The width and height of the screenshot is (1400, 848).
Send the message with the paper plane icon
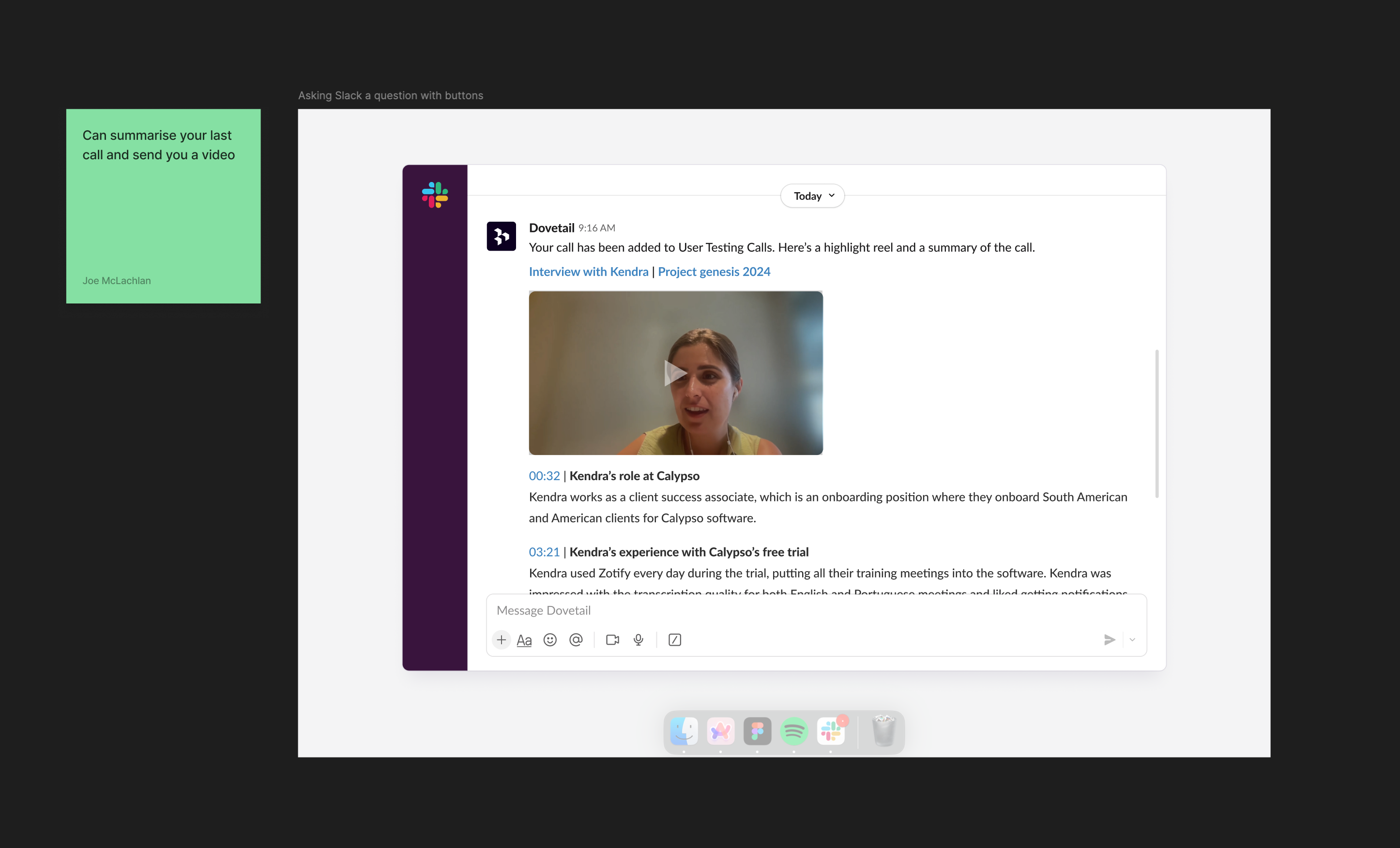pyautogui.click(x=1110, y=639)
